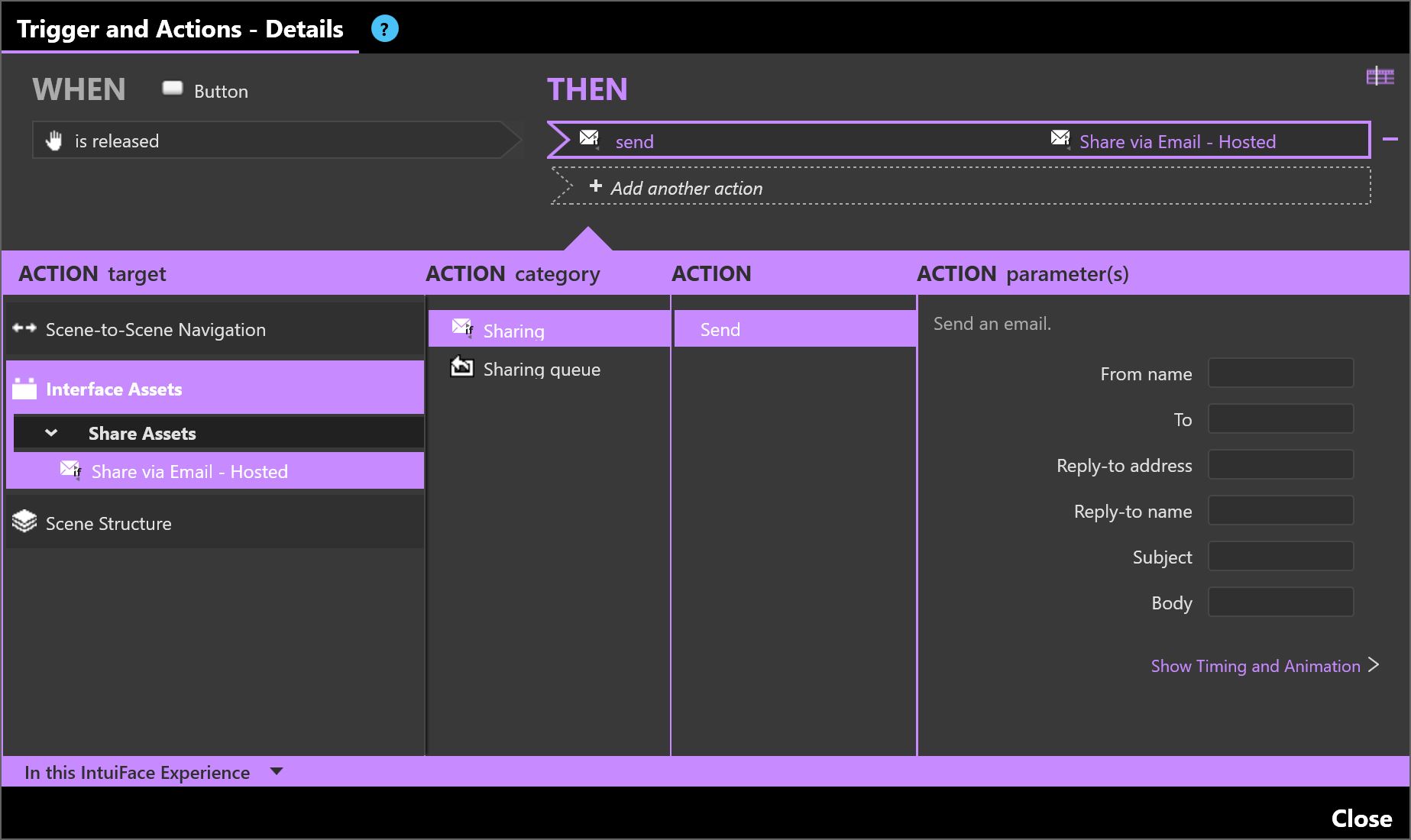Select Interface Assets target
The image size is (1411, 840).
(215, 388)
